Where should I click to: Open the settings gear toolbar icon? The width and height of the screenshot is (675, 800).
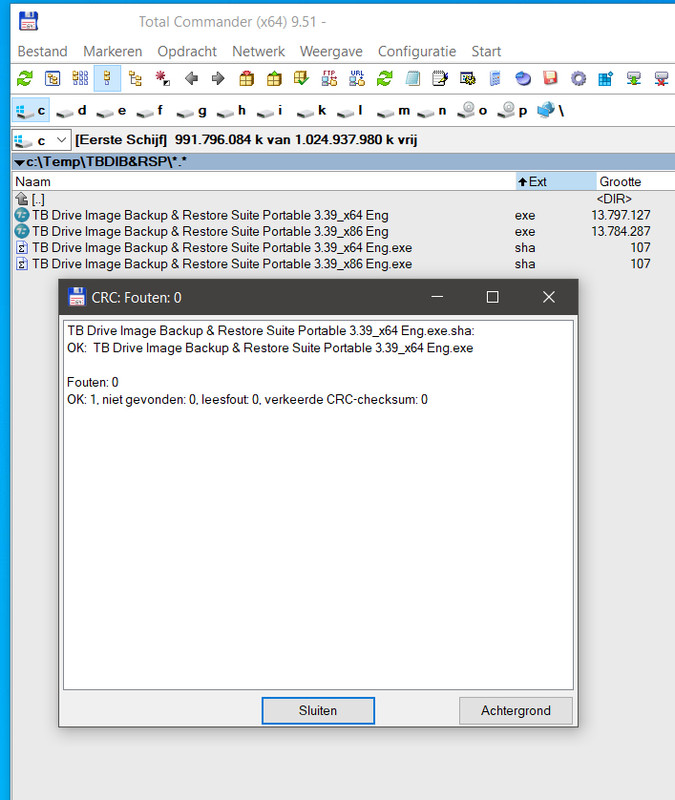click(x=578, y=79)
